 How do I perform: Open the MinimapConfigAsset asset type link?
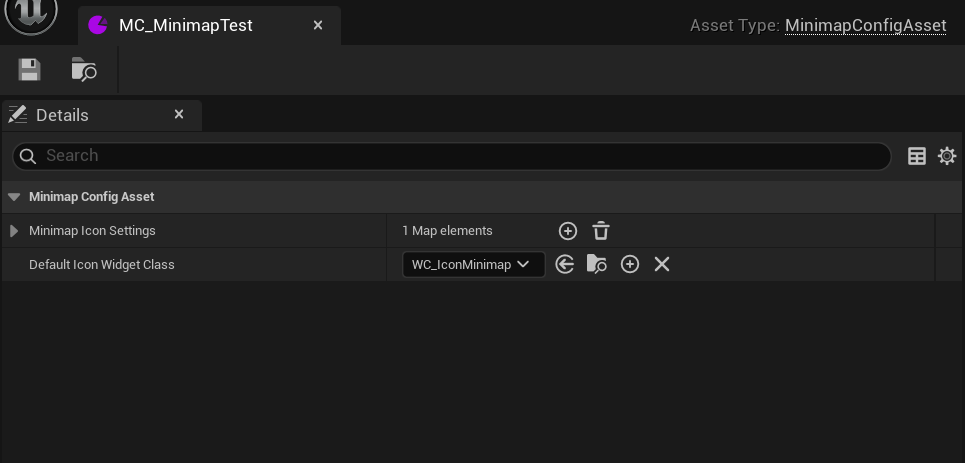[x=865, y=25]
